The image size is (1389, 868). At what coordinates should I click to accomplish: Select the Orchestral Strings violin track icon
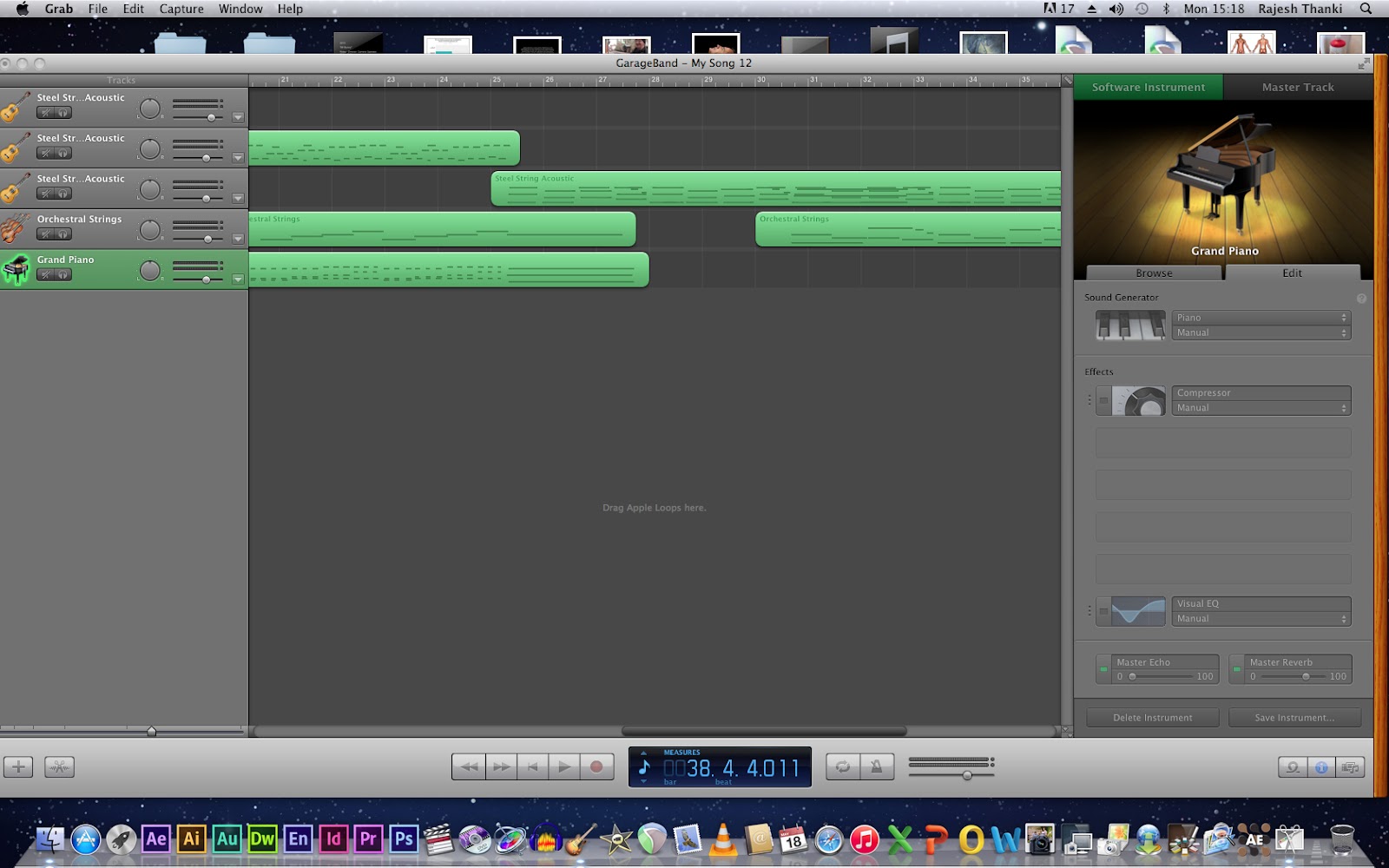(16, 228)
